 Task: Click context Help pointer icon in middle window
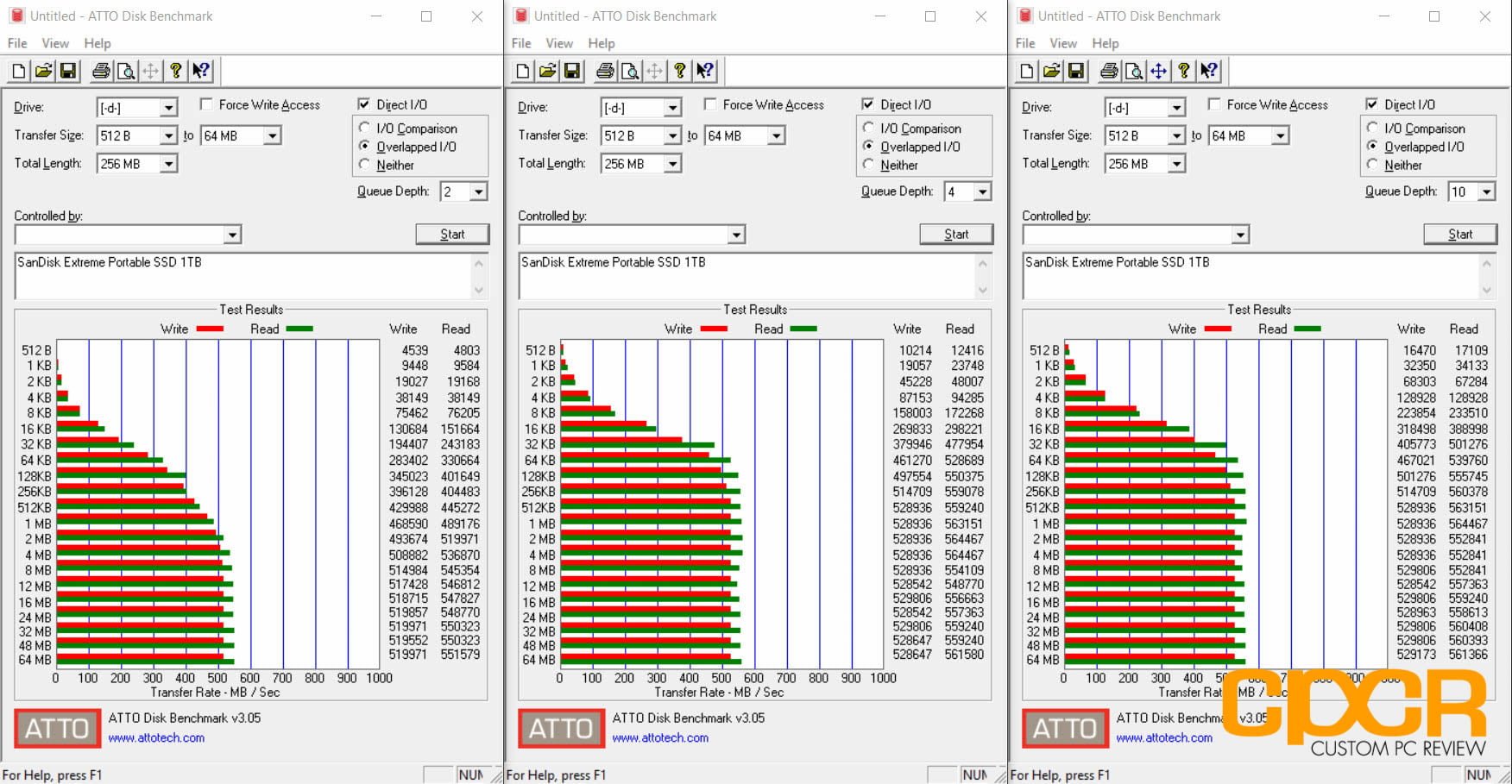(704, 71)
